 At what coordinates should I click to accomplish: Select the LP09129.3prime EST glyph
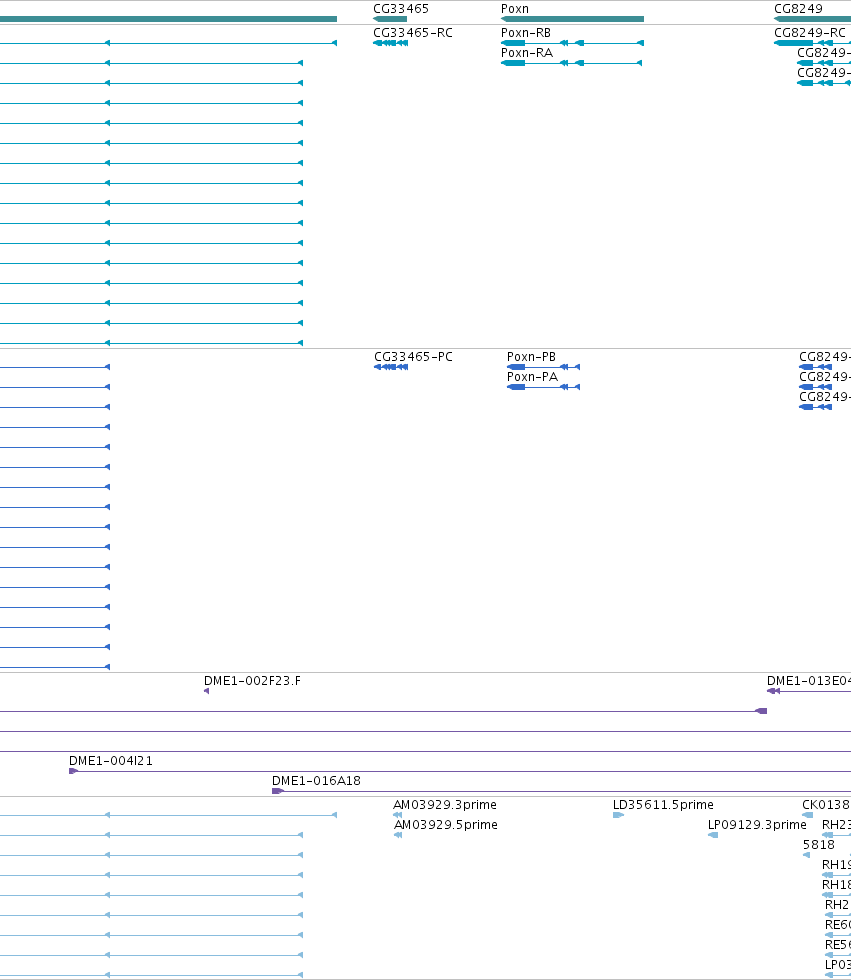tap(713, 835)
